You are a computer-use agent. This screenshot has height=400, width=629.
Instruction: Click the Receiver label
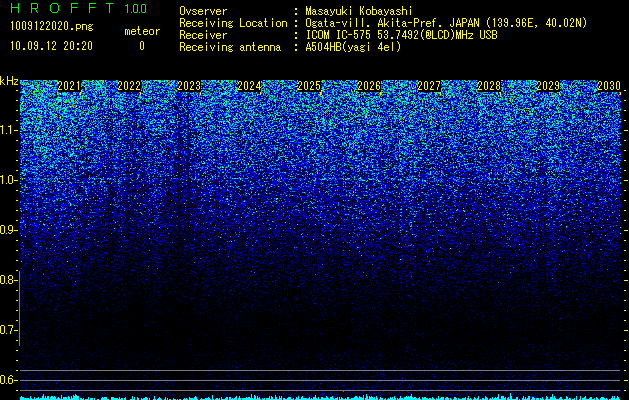(203, 35)
